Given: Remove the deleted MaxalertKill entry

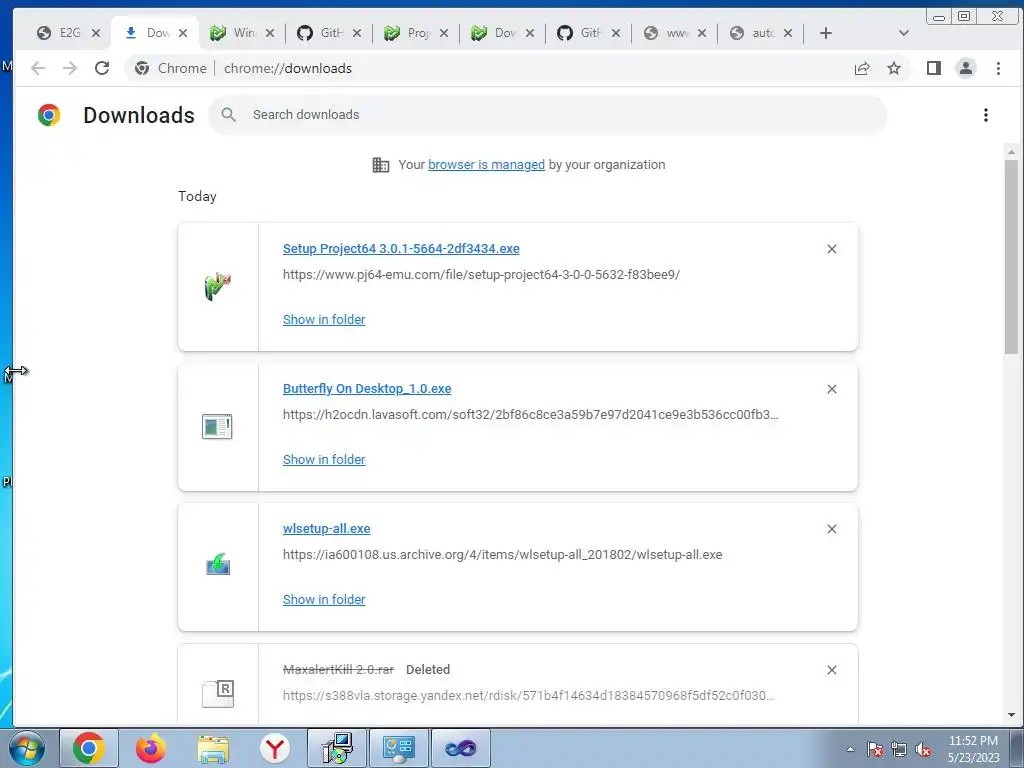Looking at the screenshot, I should pyautogui.click(x=831, y=670).
